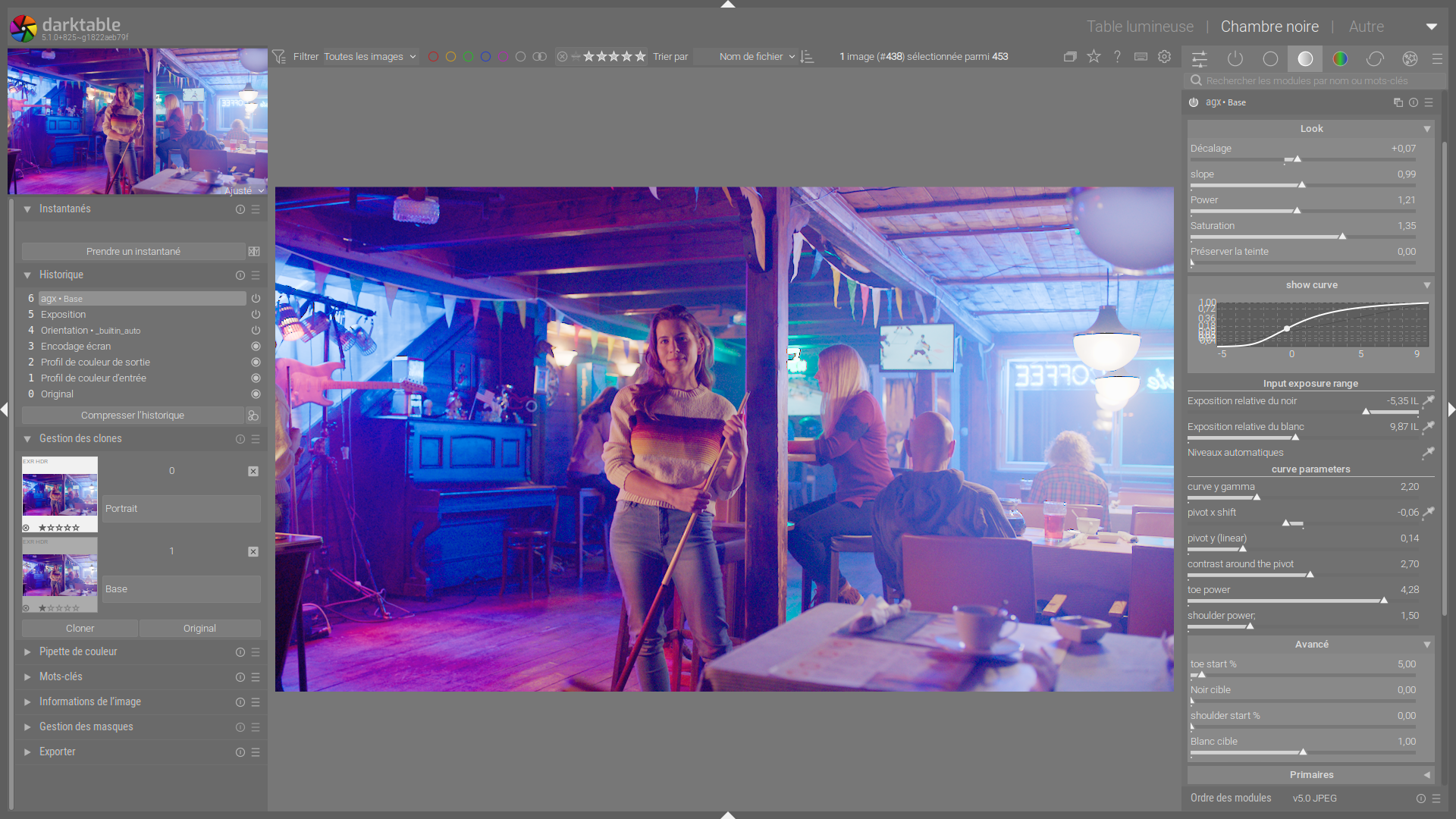Switch to Table lumineuse view
1456x819 pixels.
tap(1140, 27)
